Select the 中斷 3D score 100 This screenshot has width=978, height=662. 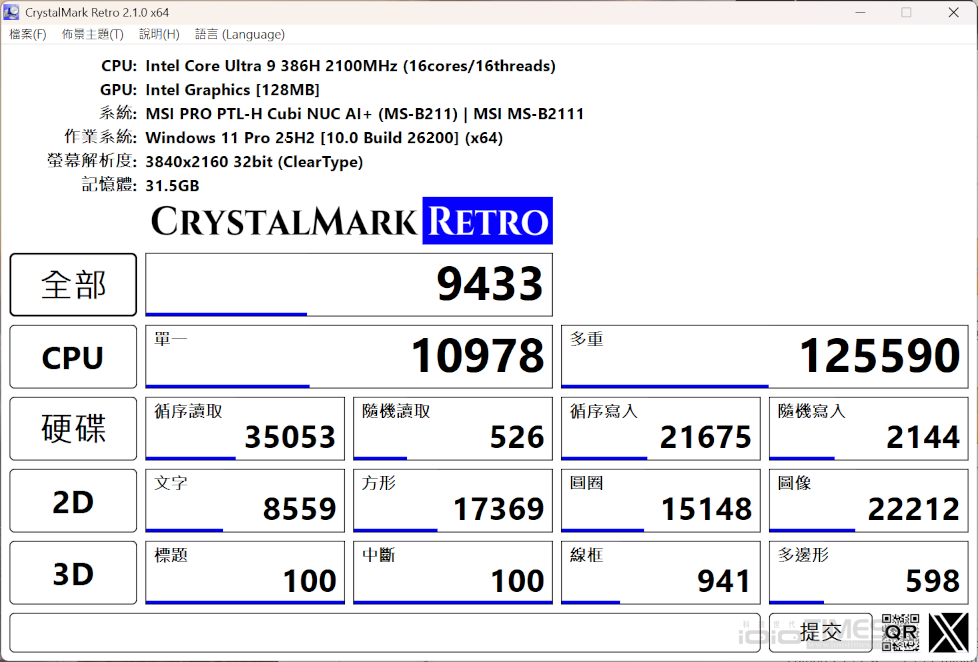pos(453,573)
